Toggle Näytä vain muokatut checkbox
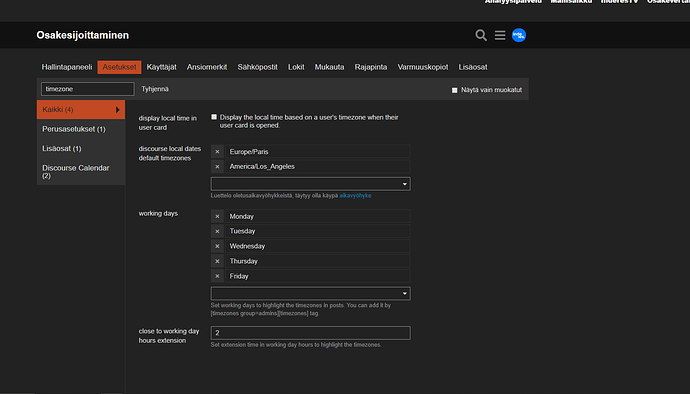 click(455, 90)
